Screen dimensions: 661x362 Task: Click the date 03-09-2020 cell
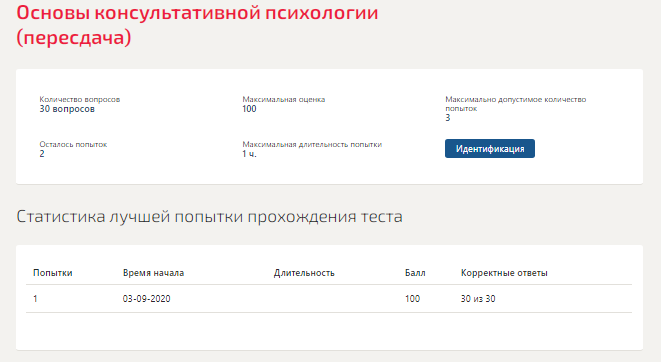147,299
